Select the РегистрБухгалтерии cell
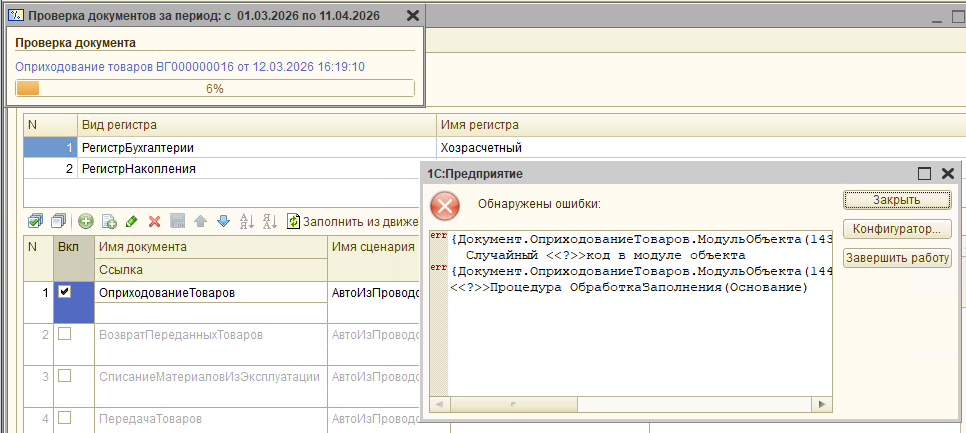This screenshot has width=966, height=433. pyautogui.click(x=257, y=148)
